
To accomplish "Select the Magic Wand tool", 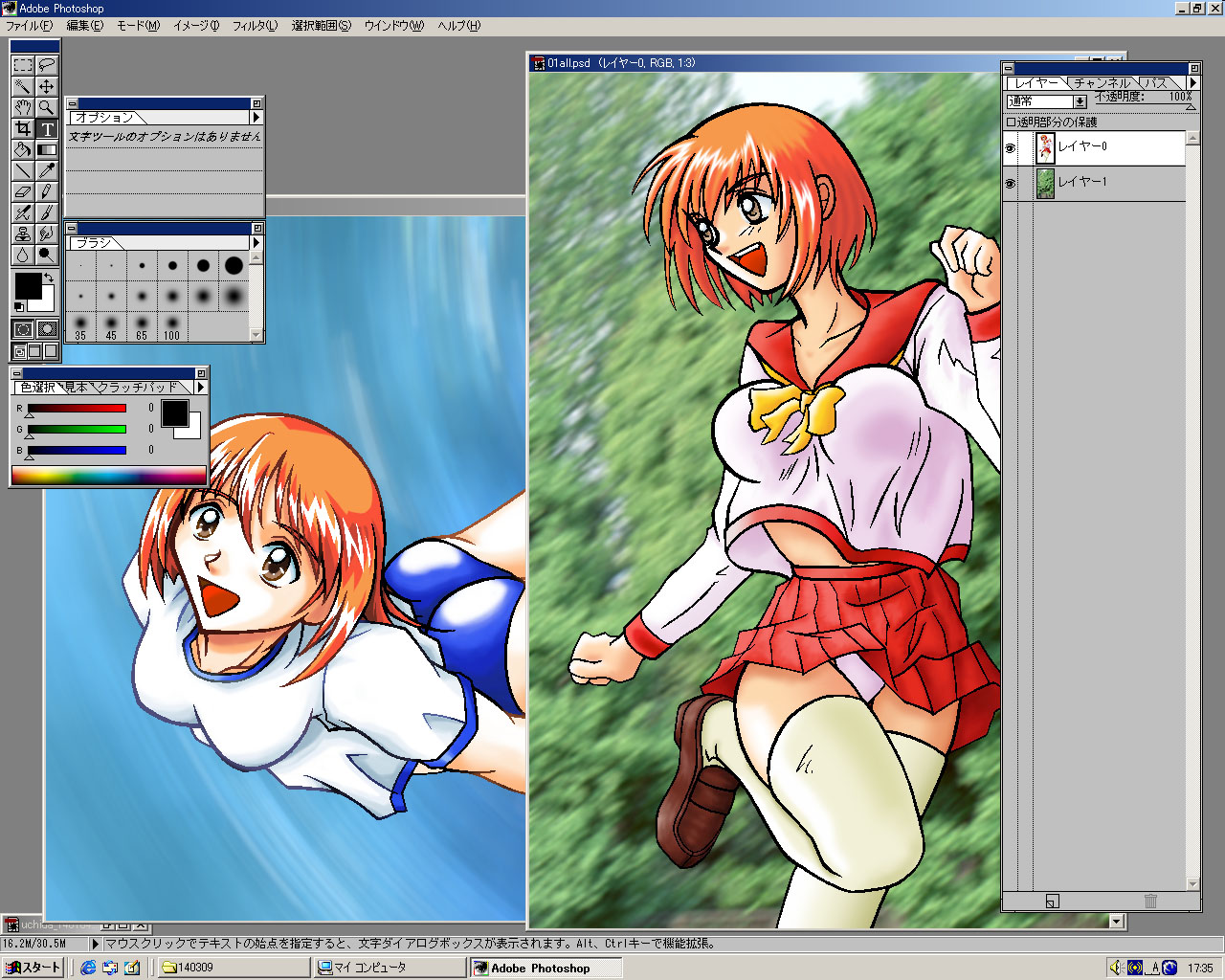I will pyautogui.click(x=23, y=86).
